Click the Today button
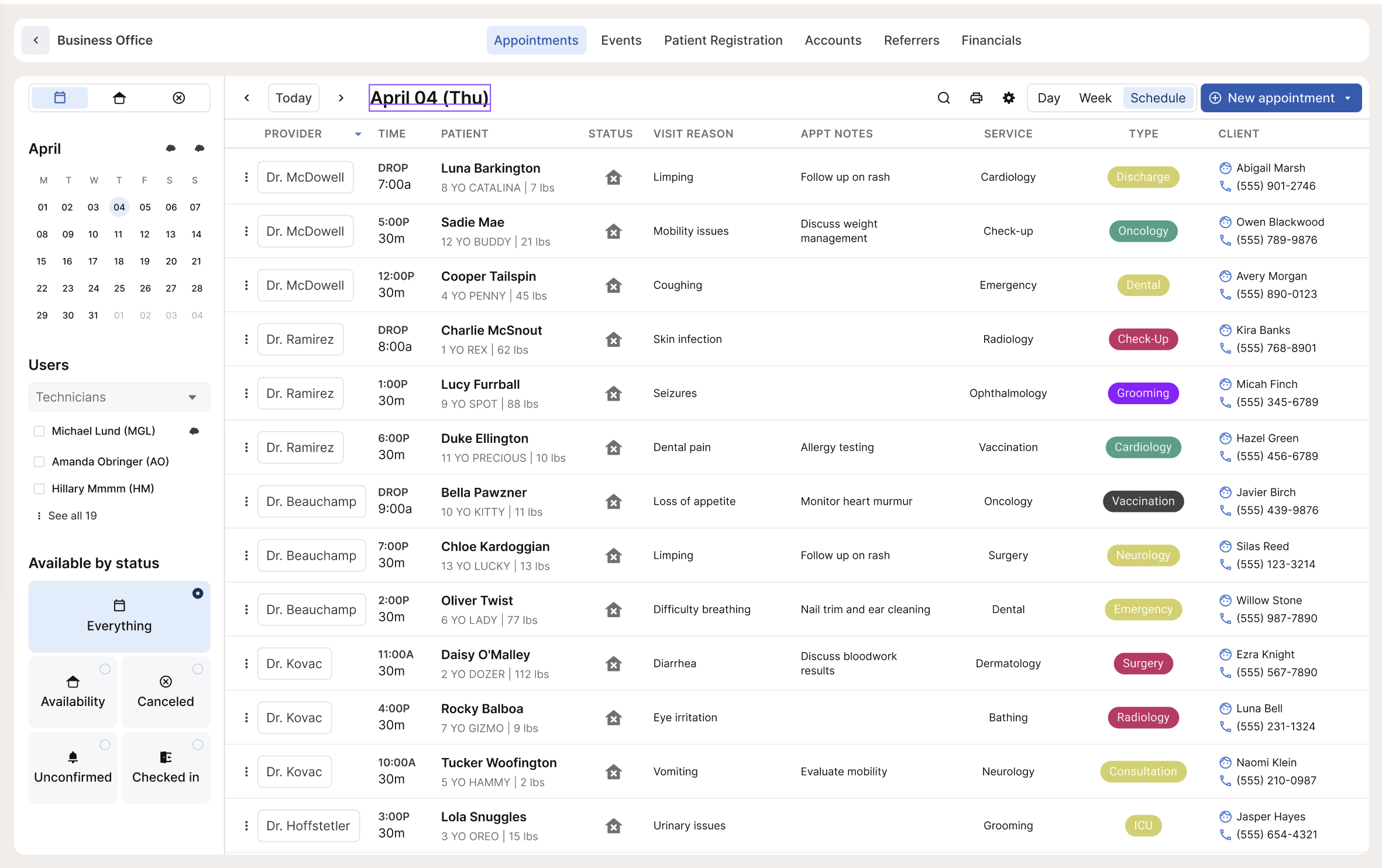 click(293, 98)
